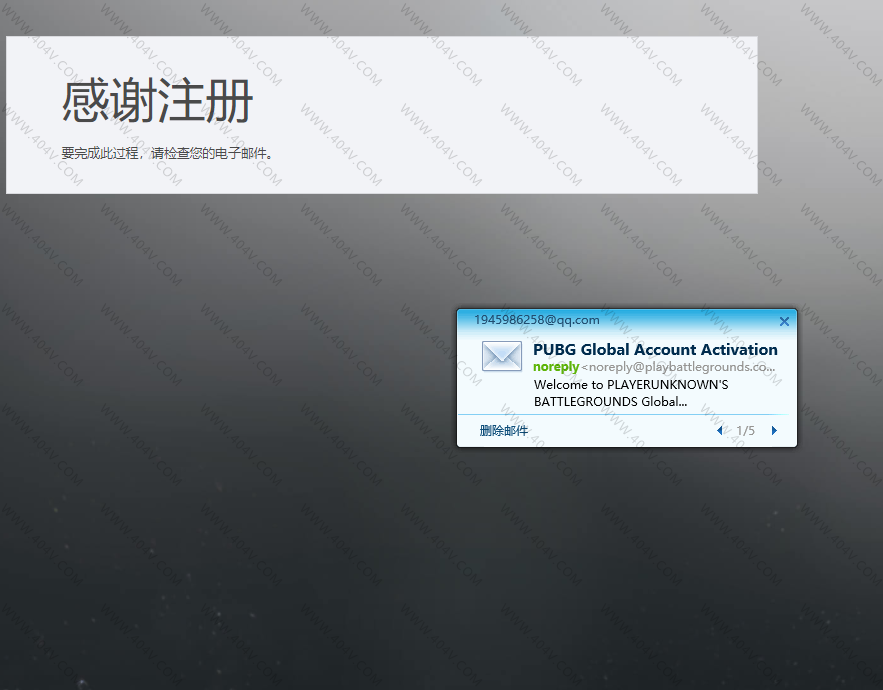The image size is (883, 690).
Task: Click the 感谢注册 heading
Action: click(x=157, y=102)
